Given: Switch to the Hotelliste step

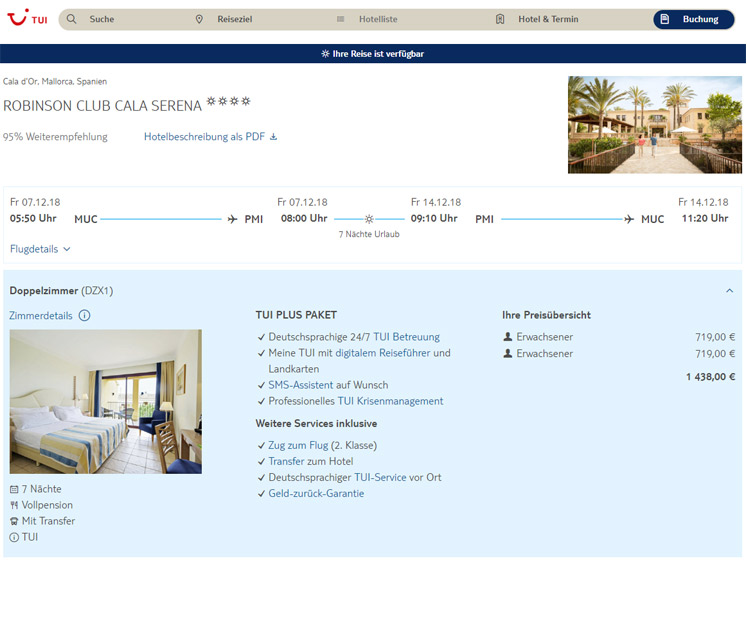Looking at the screenshot, I should pyautogui.click(x=378, y=19).
